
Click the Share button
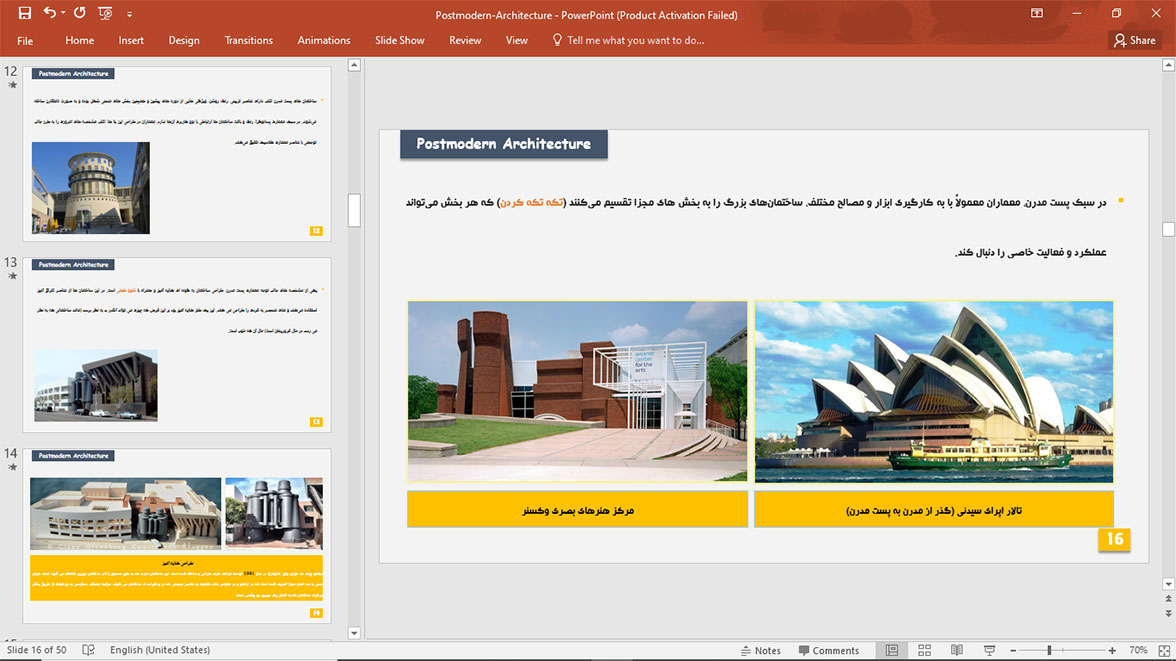tap(1135, 41)
